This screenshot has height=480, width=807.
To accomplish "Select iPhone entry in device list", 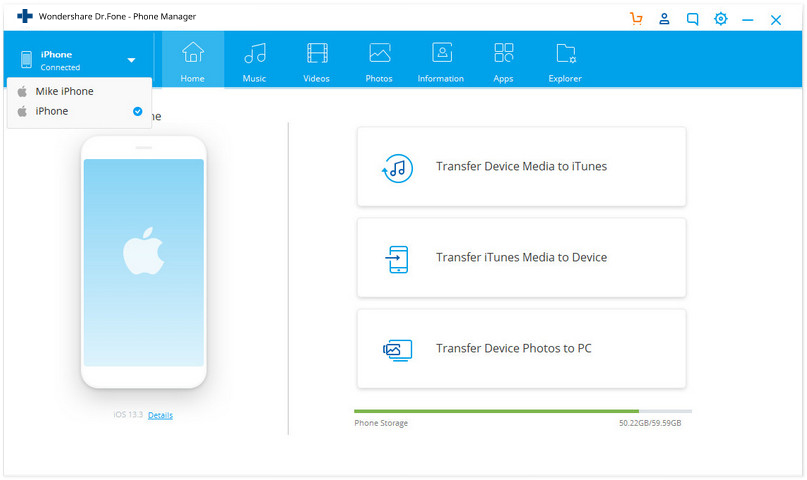I will (x=79, y=111).
